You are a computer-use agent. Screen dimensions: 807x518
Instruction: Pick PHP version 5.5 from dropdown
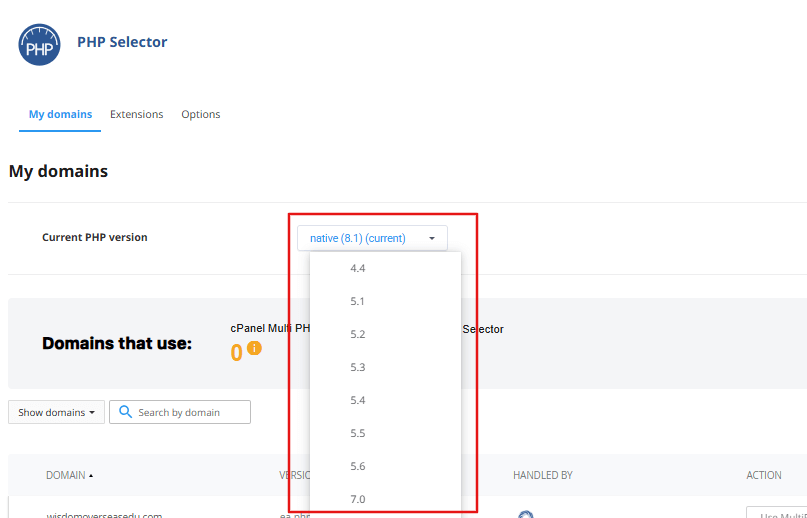pos(358,433)
